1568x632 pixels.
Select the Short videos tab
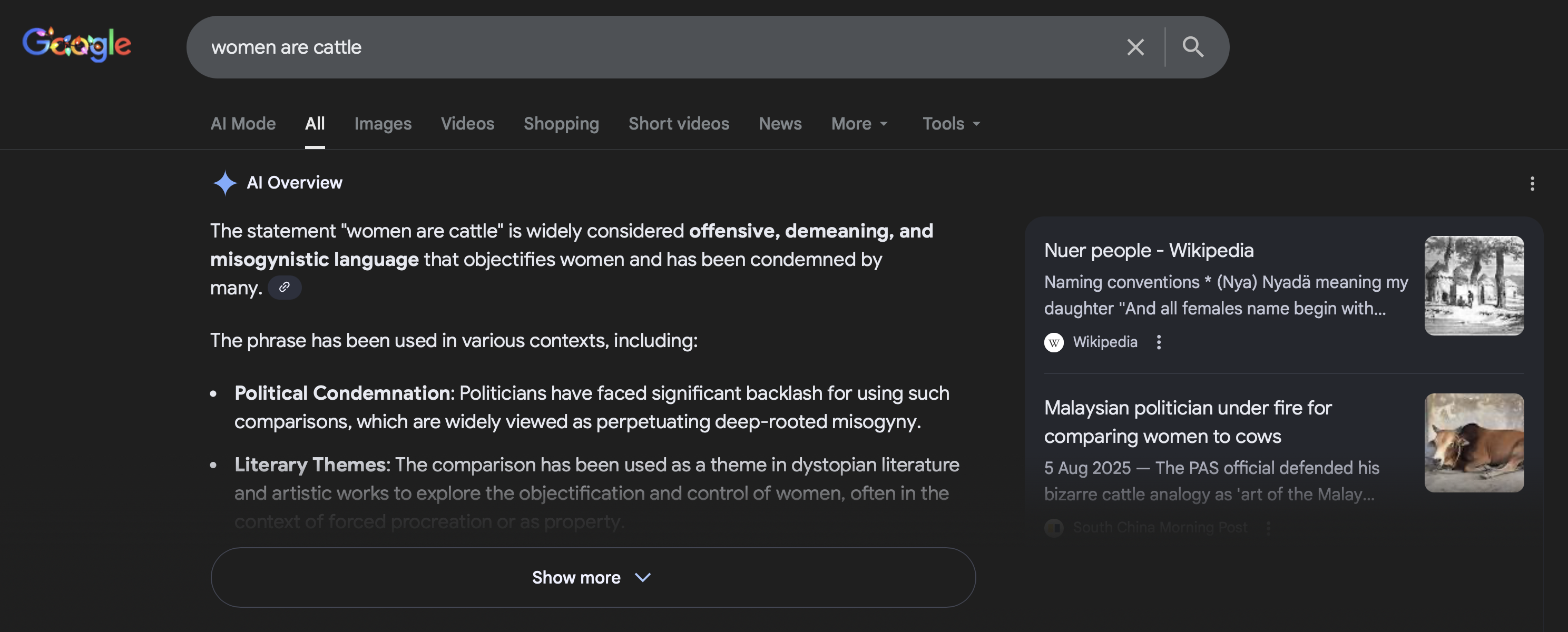click(678, 123)
